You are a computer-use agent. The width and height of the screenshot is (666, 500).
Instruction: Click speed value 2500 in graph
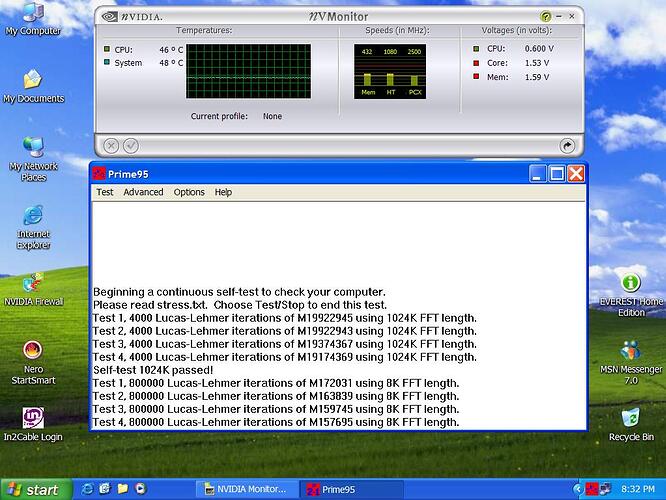pyautogui.click(x=414, y=51)
